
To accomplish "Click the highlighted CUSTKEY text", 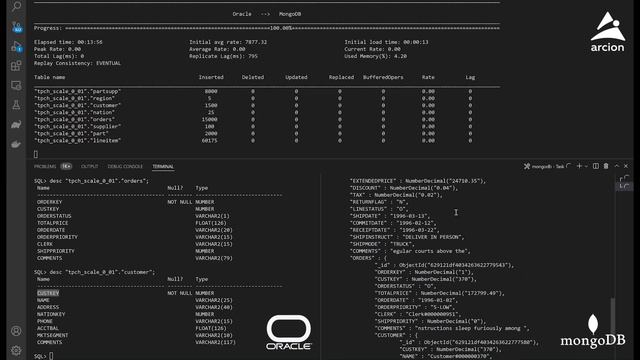I will pyautogui.click(x=48, y=293).
